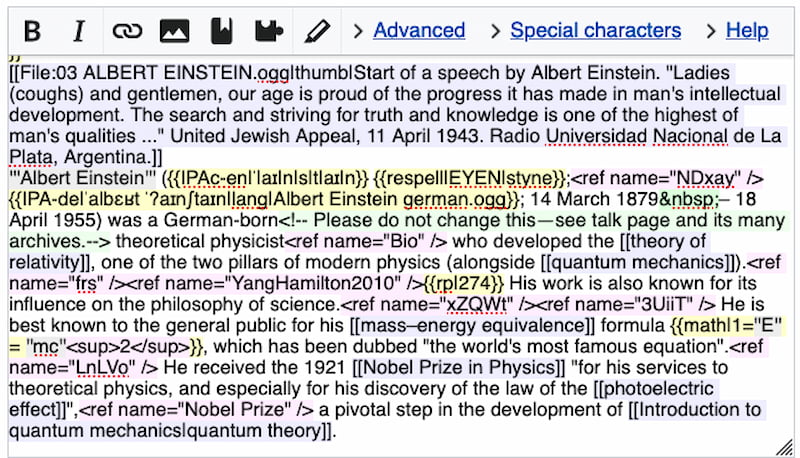Click the <ref name="Nobel Prize" /> tag
The height and width of the screenshot is (458, 800).
197,409
